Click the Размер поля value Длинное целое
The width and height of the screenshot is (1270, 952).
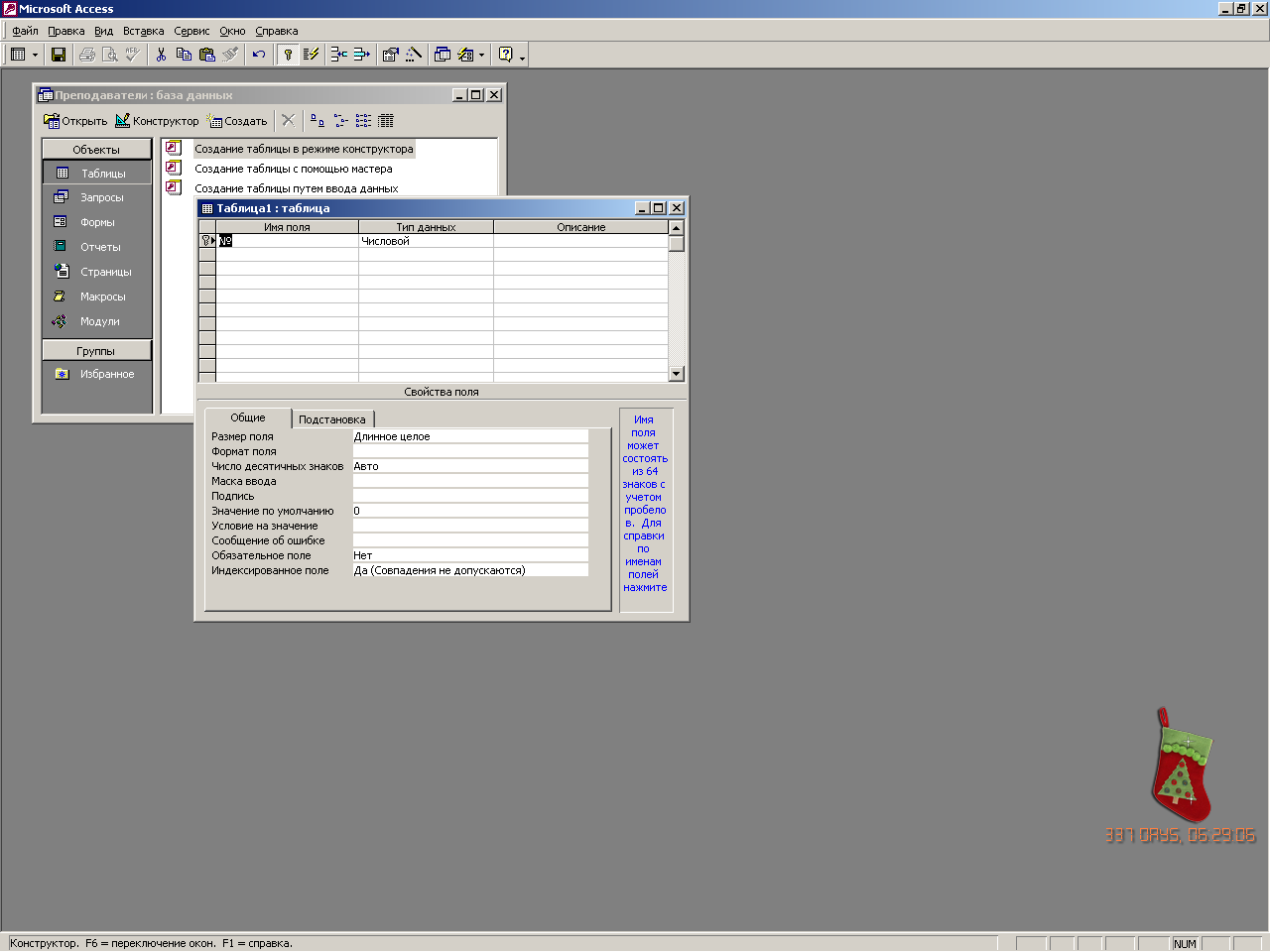470,436
